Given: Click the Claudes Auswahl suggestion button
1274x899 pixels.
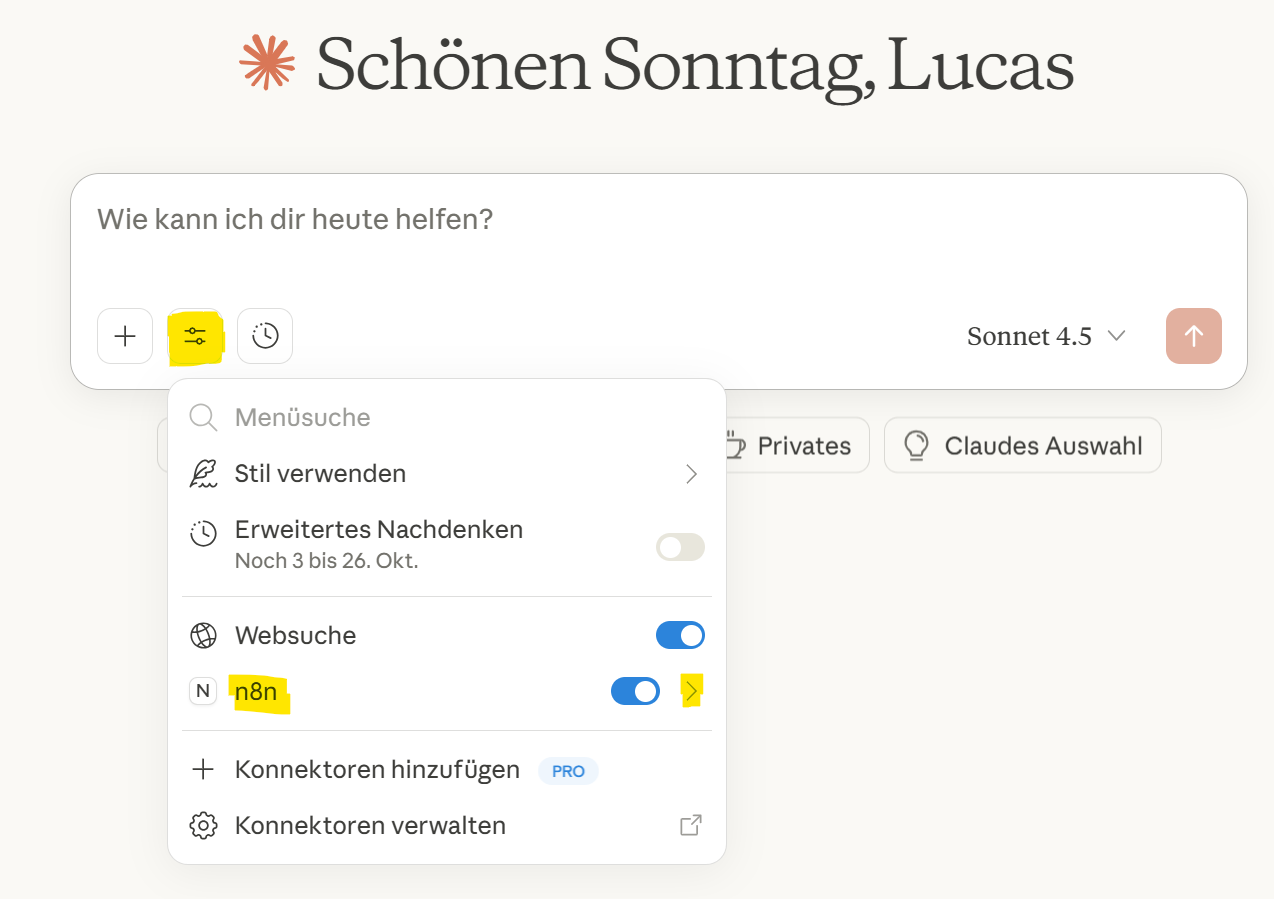Looking at the screenshot, I should coord(1022,445).
